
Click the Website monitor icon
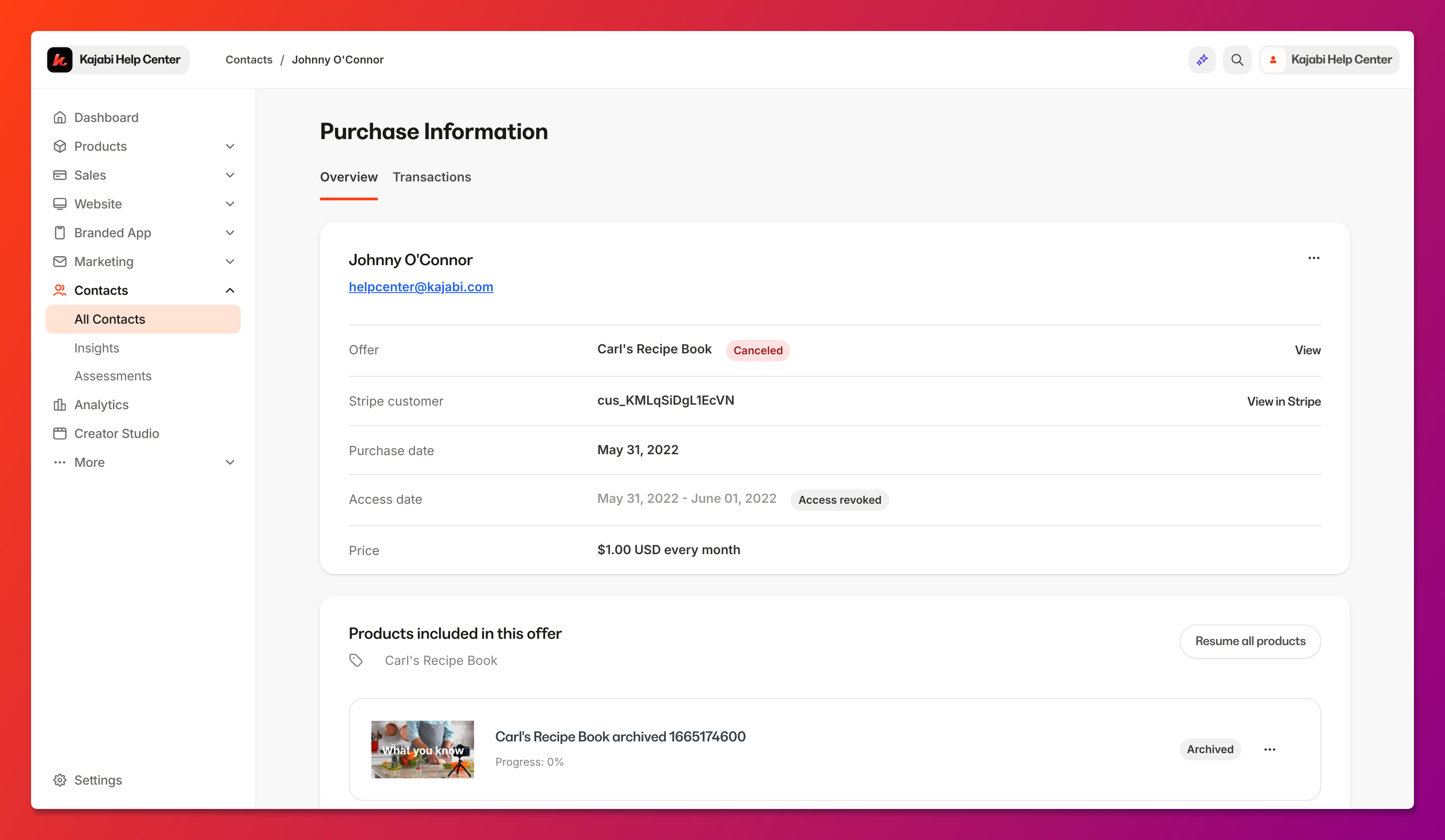coord(59,203)
